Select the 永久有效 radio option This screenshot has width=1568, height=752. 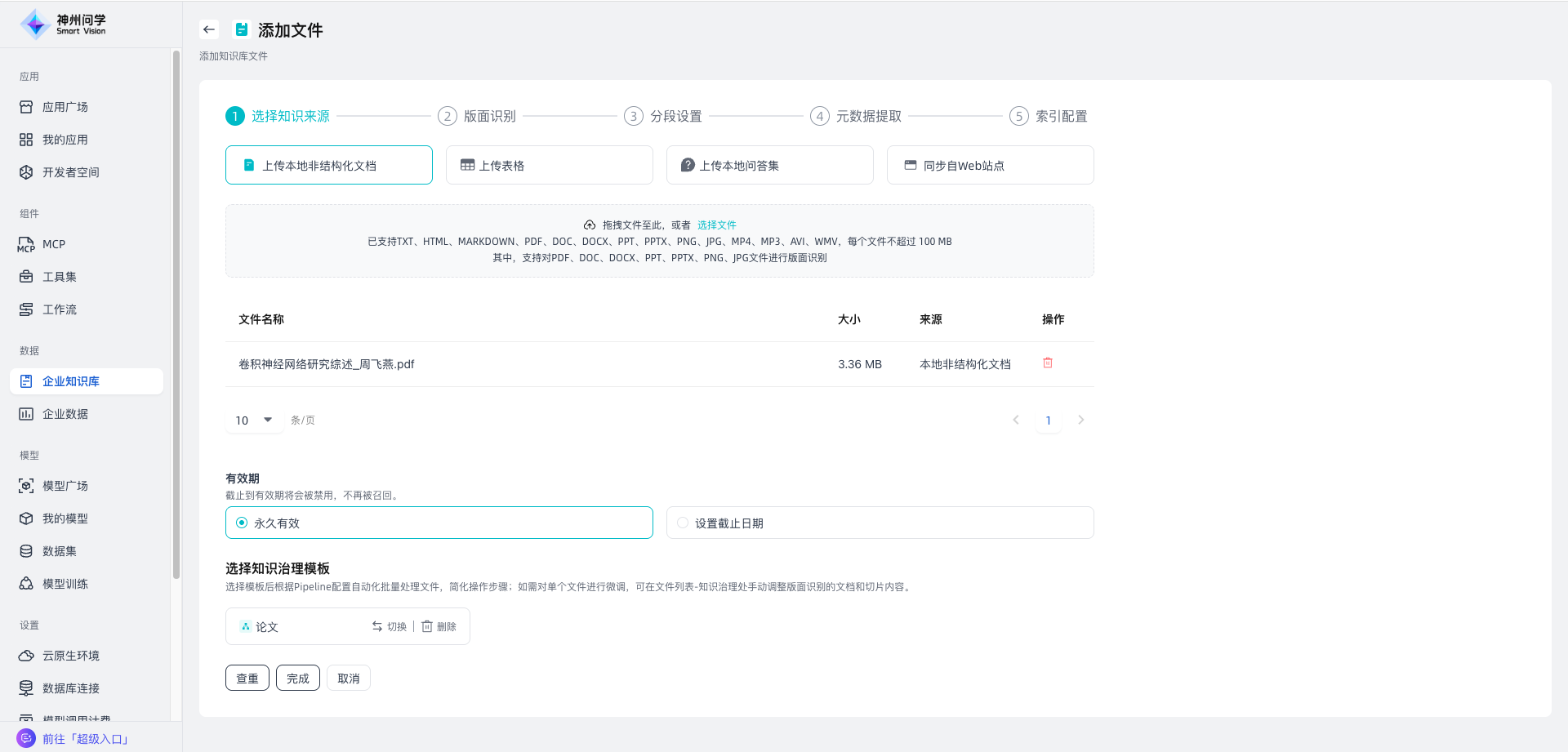click(x=242, y=523)
